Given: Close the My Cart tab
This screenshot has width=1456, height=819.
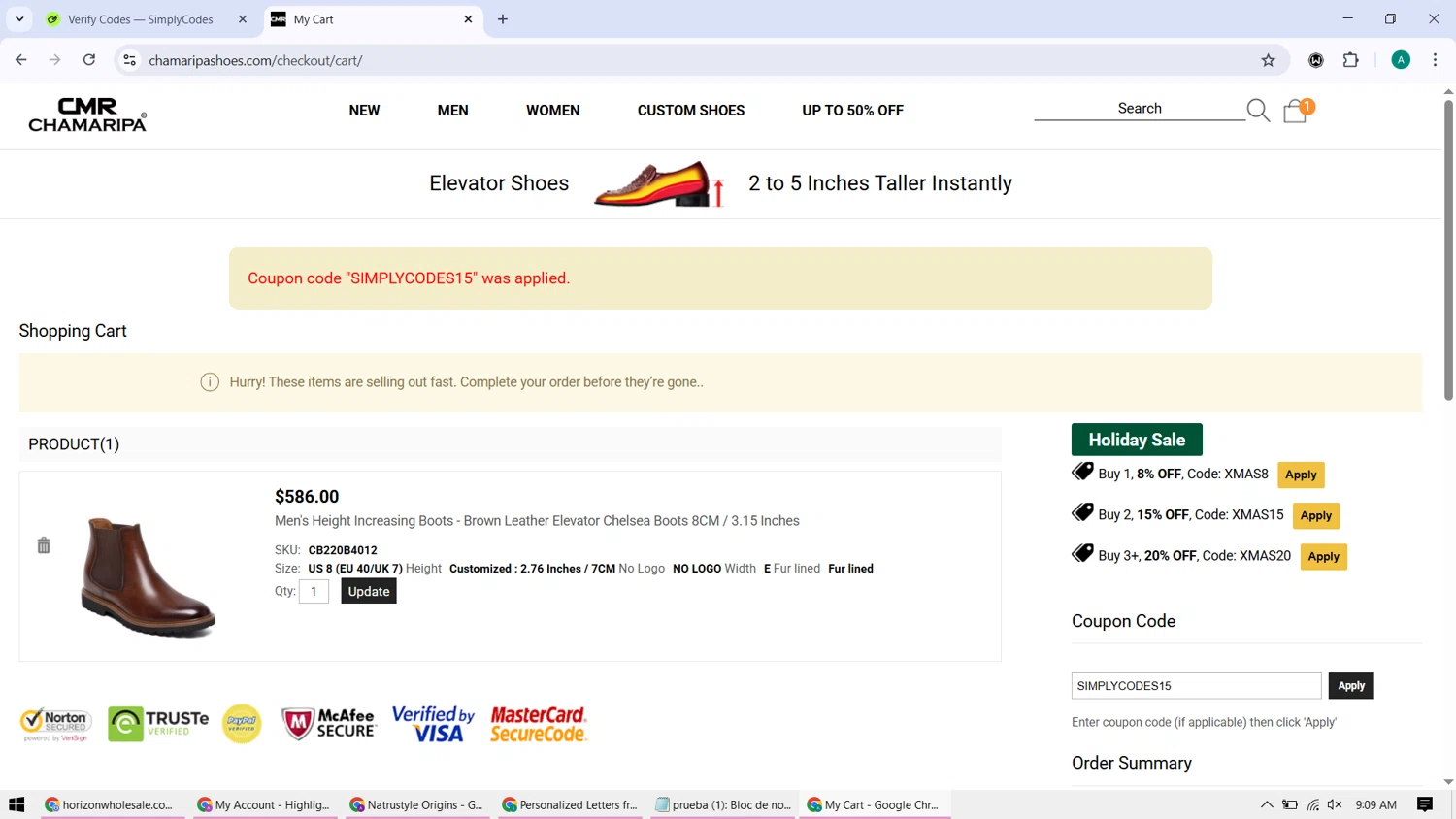Looking at the screenshot, I should 468,19.
